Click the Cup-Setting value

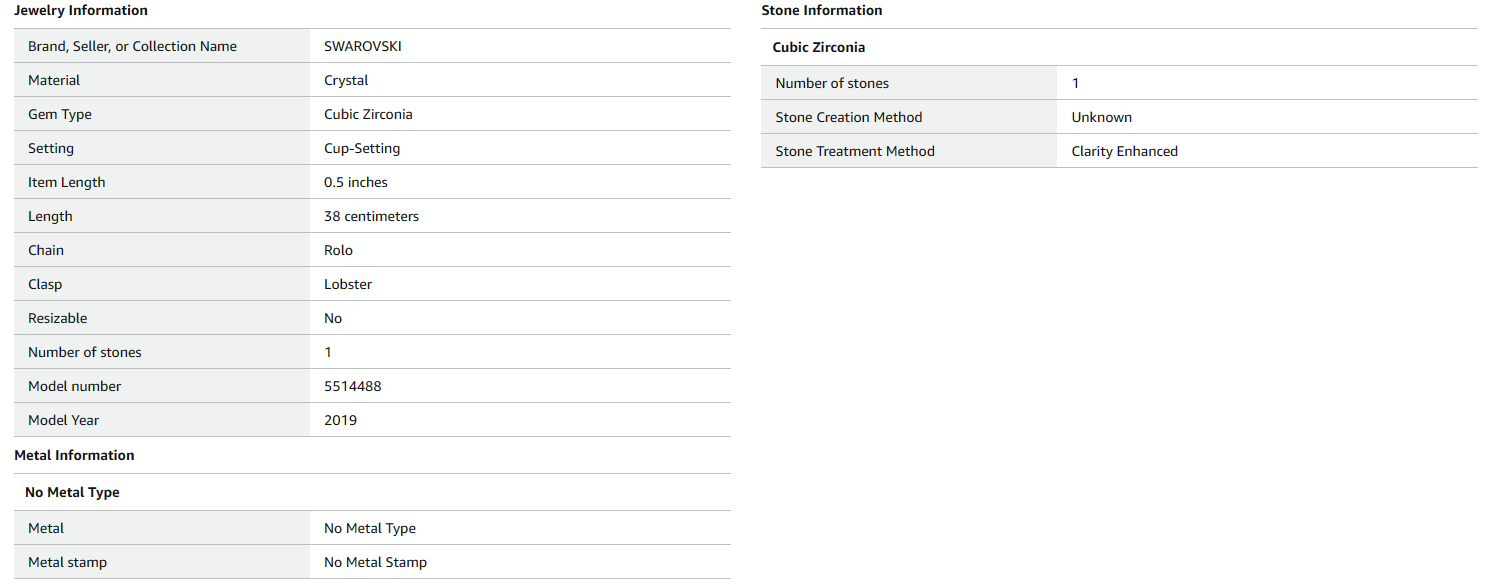[x=362, y=148]
